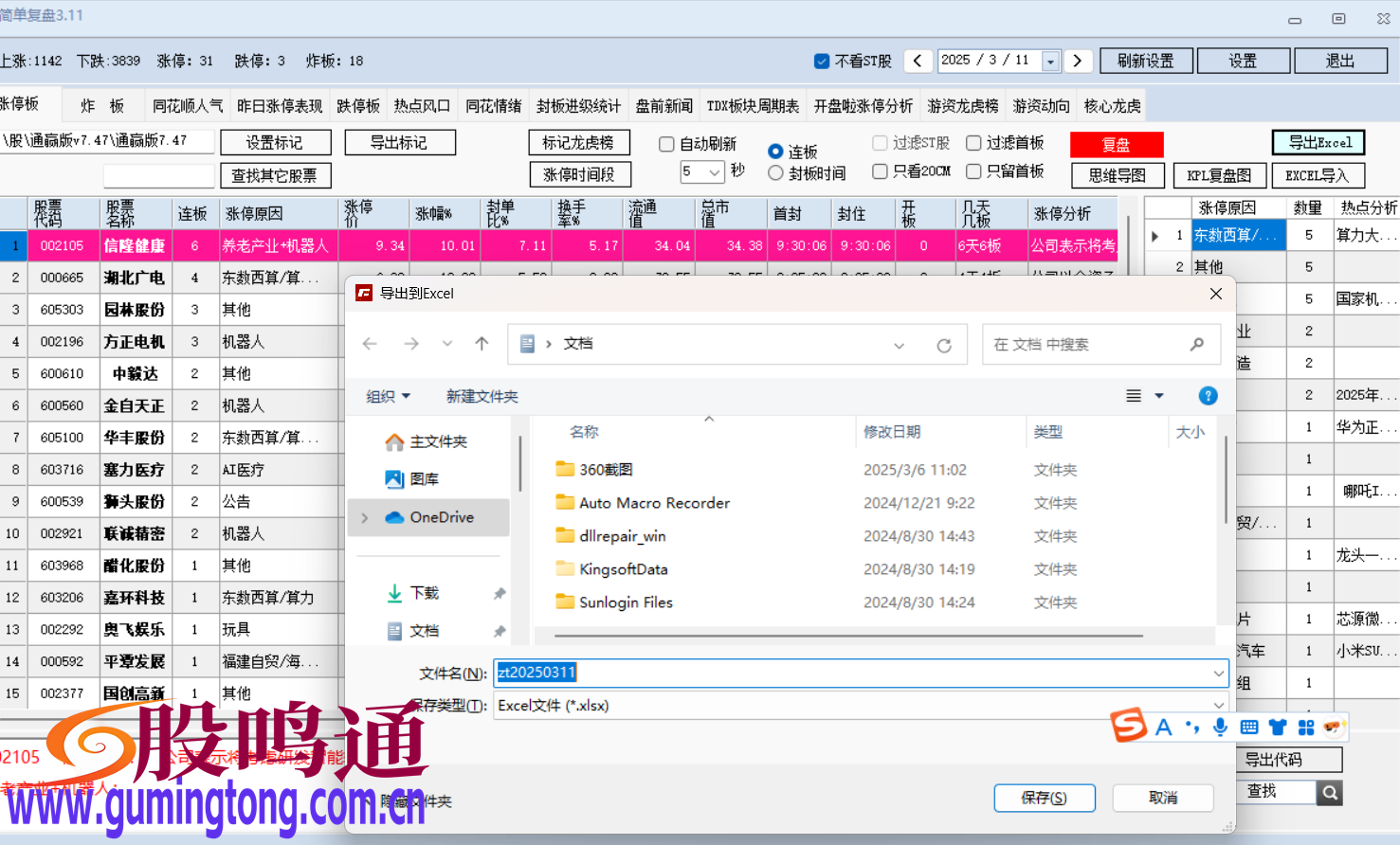The width and height of the screenshot is (1400, 845).
Task: Open the Sogou virtual keyboard icon
Action: 1249,726
